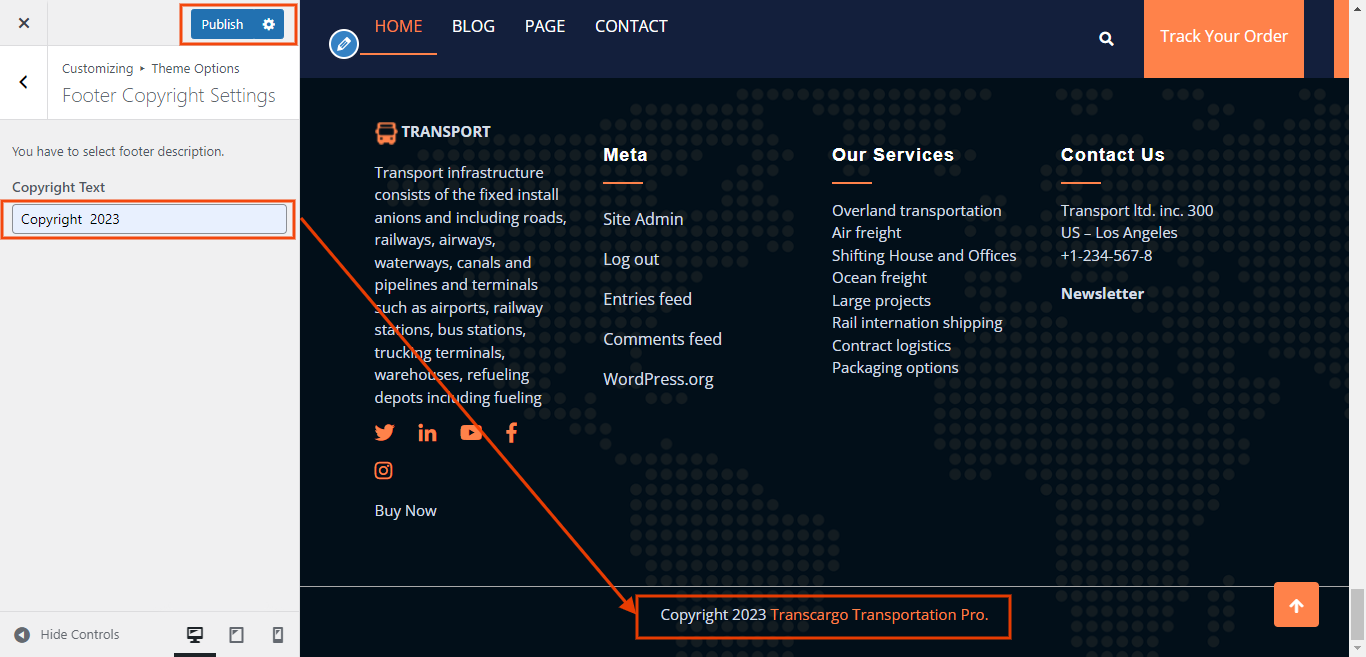The height and width of the screenshot is (657, 1366).
Task: Open the Instagram social icon
Action: point(384,470)
